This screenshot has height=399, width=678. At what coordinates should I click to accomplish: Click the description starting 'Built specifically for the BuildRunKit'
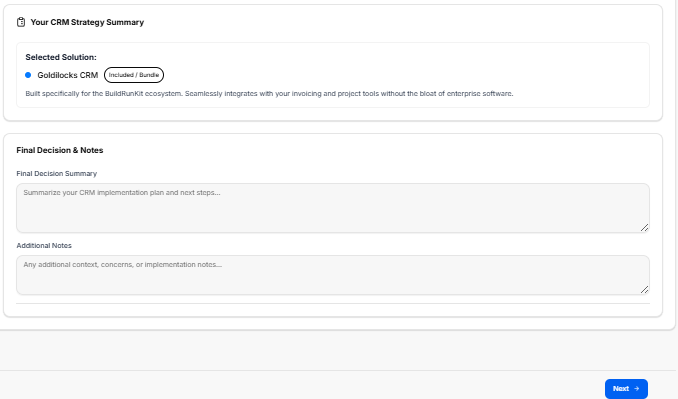tap(269, 93)
